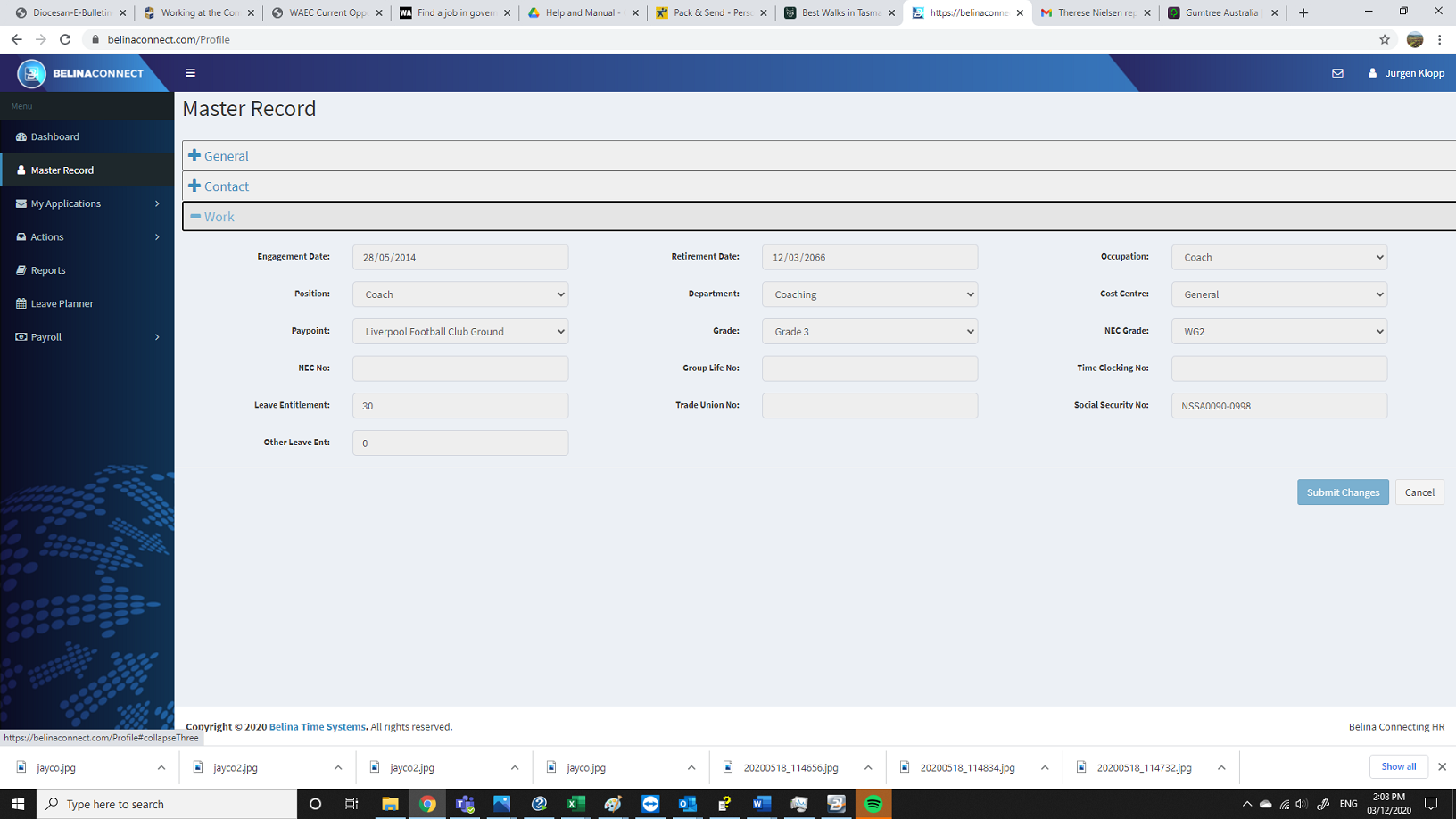
Task: Open the Cost Centre dropdown
Action: (1279, 294)
